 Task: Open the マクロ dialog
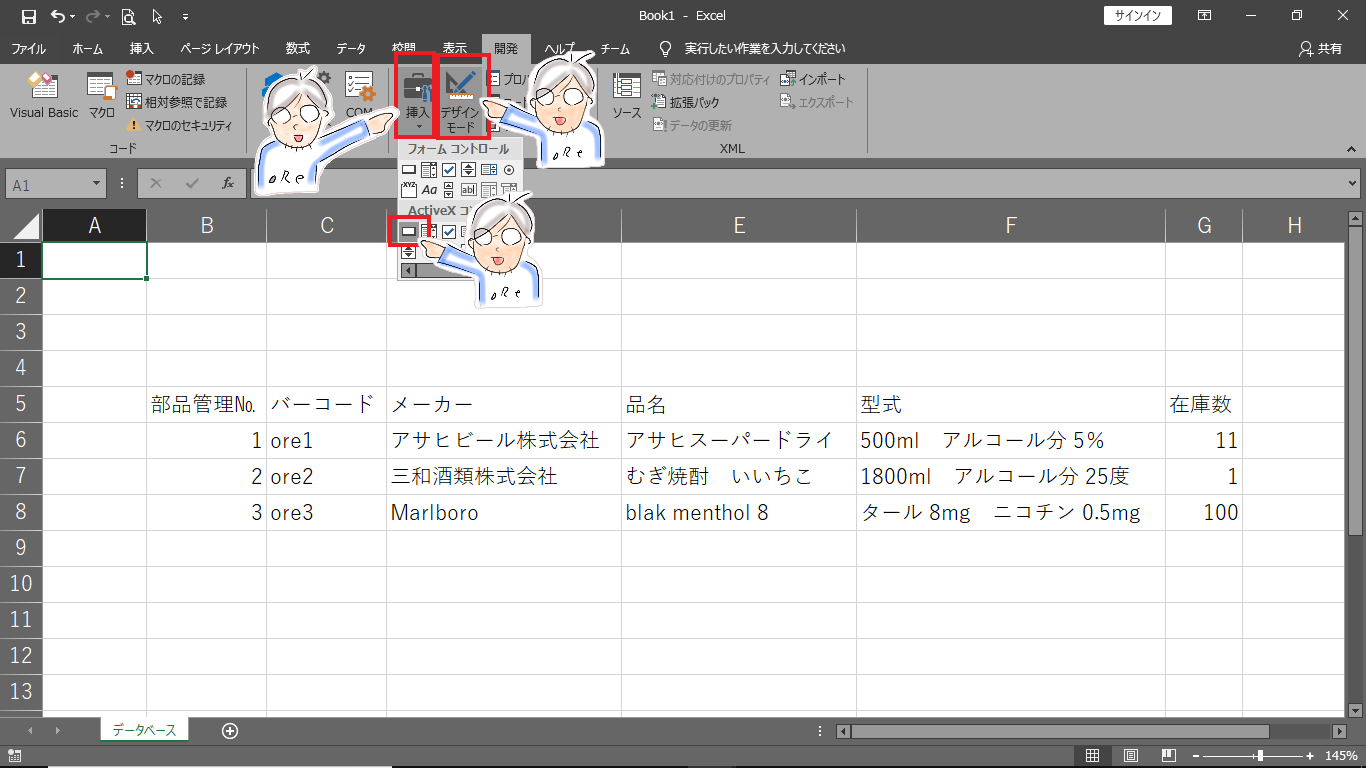tap(102, 97)
